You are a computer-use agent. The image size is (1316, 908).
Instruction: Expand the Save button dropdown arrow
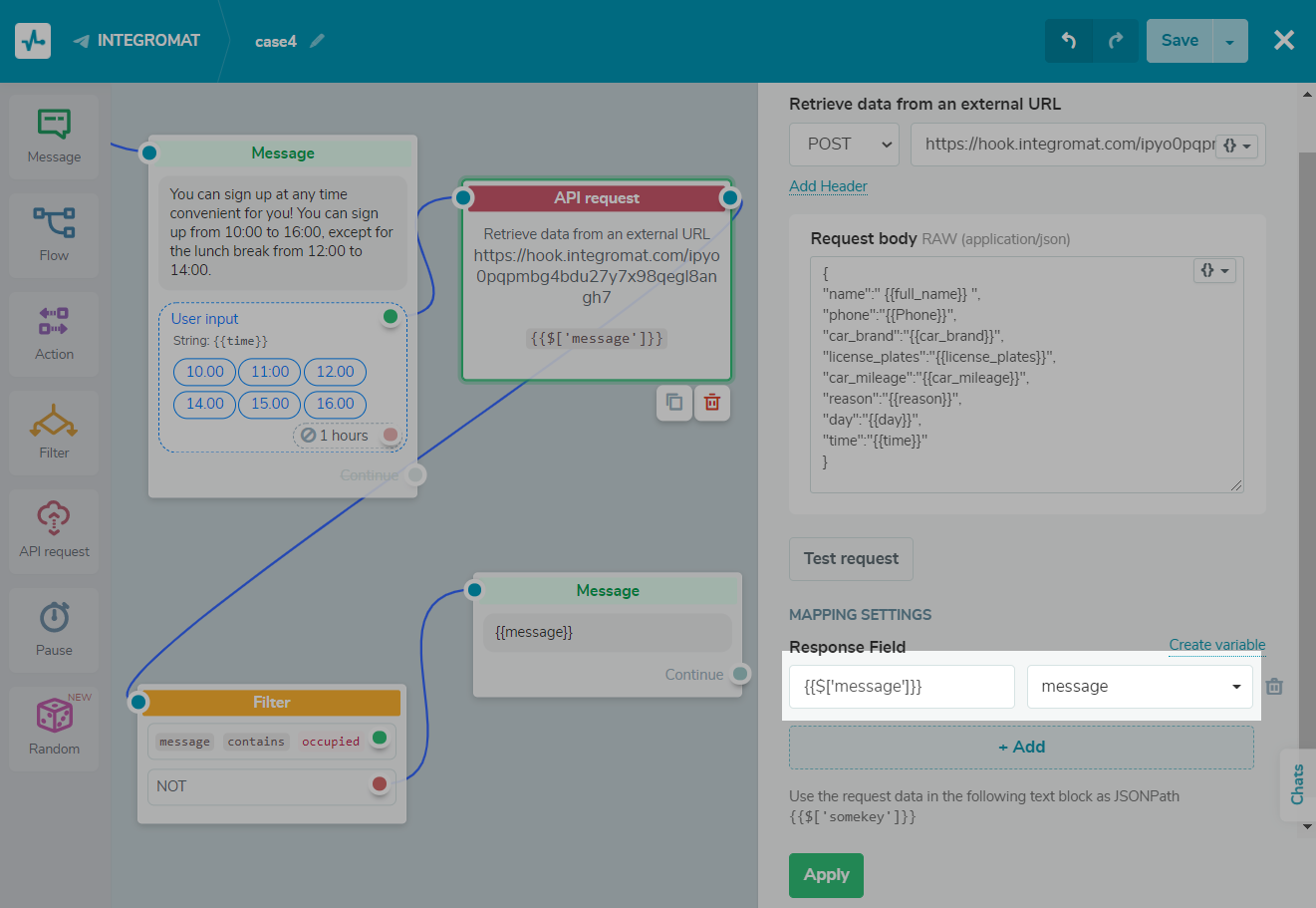click(1230, 42)
